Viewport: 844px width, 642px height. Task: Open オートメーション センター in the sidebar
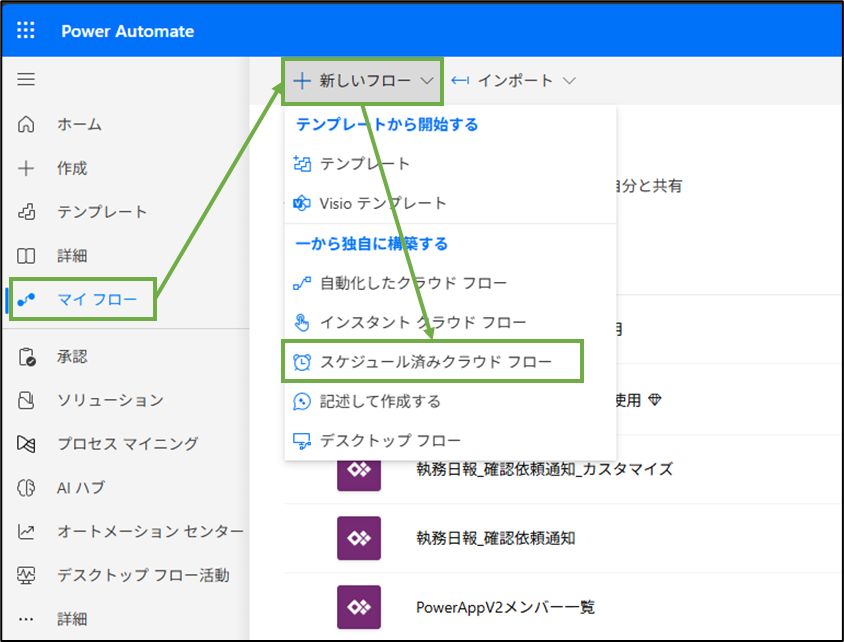tap(150, 532)
